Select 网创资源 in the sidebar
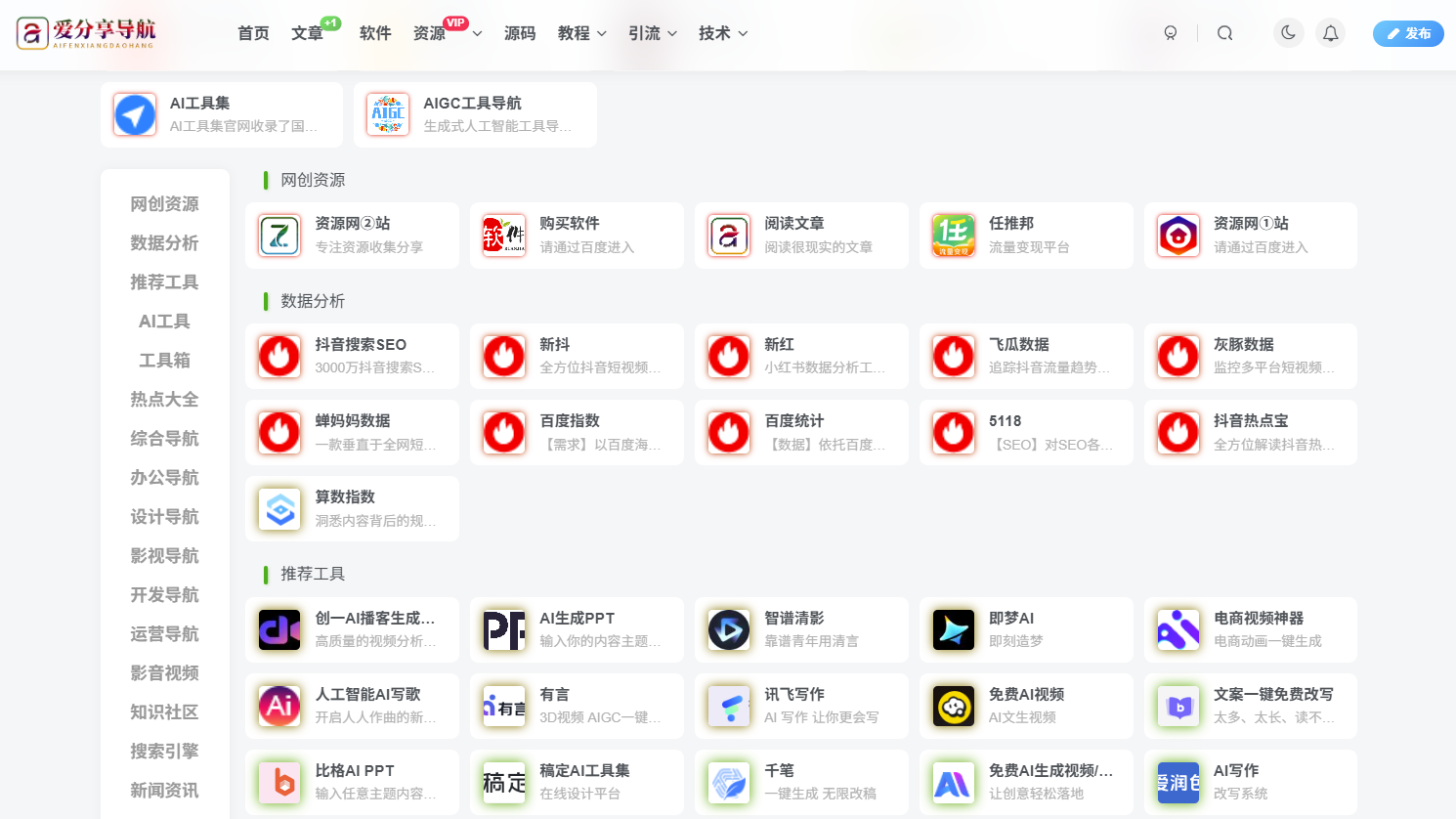1456x819 pixels. coord(164,204)
